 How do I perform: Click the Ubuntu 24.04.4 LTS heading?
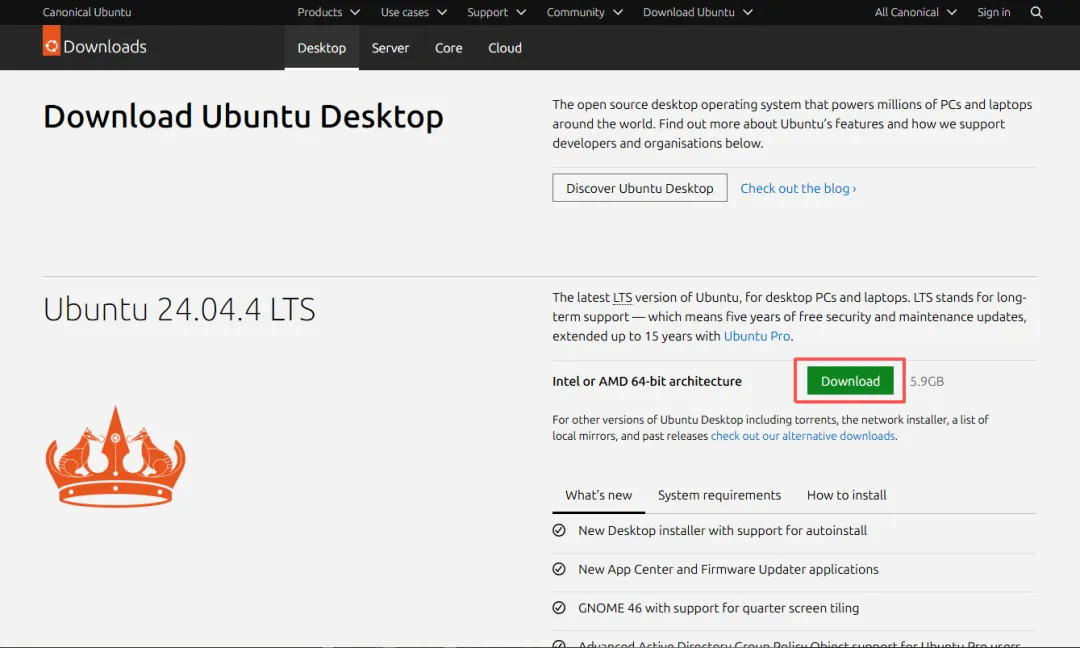coord(179,309)
